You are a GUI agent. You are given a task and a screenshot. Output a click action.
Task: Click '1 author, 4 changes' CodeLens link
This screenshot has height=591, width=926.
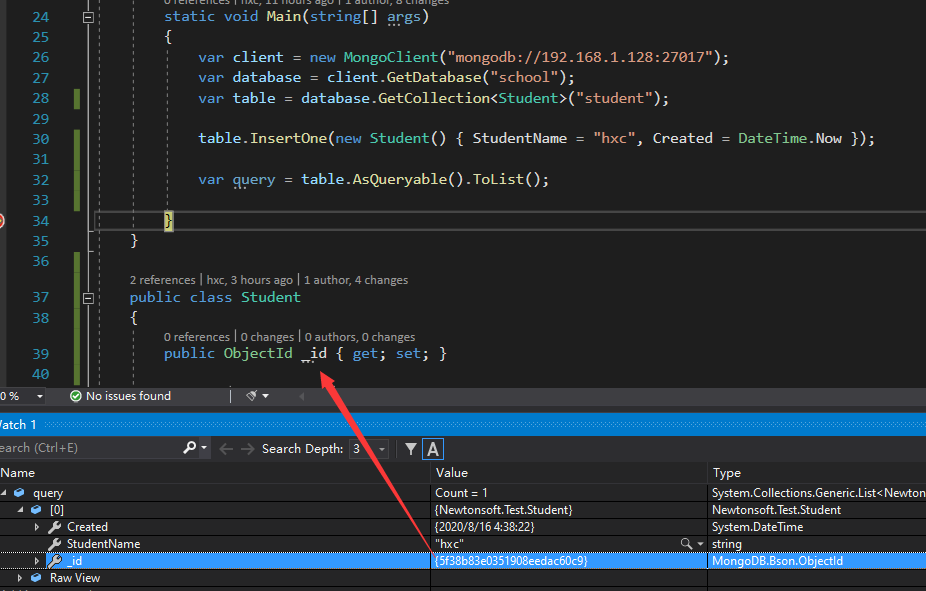pos(356,280)
